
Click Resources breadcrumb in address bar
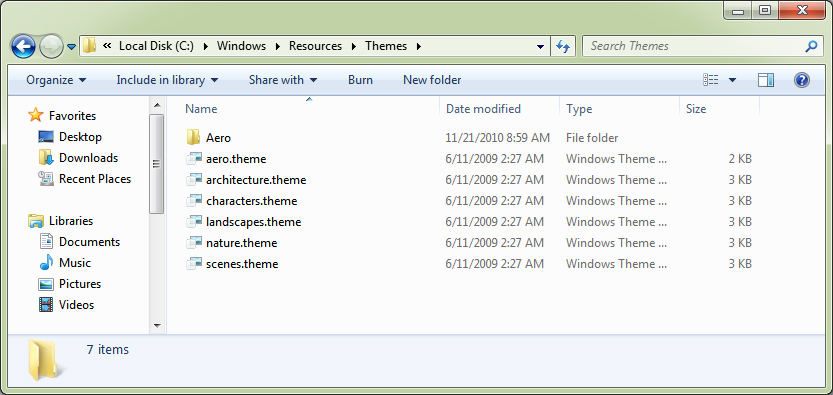point(316,46)
